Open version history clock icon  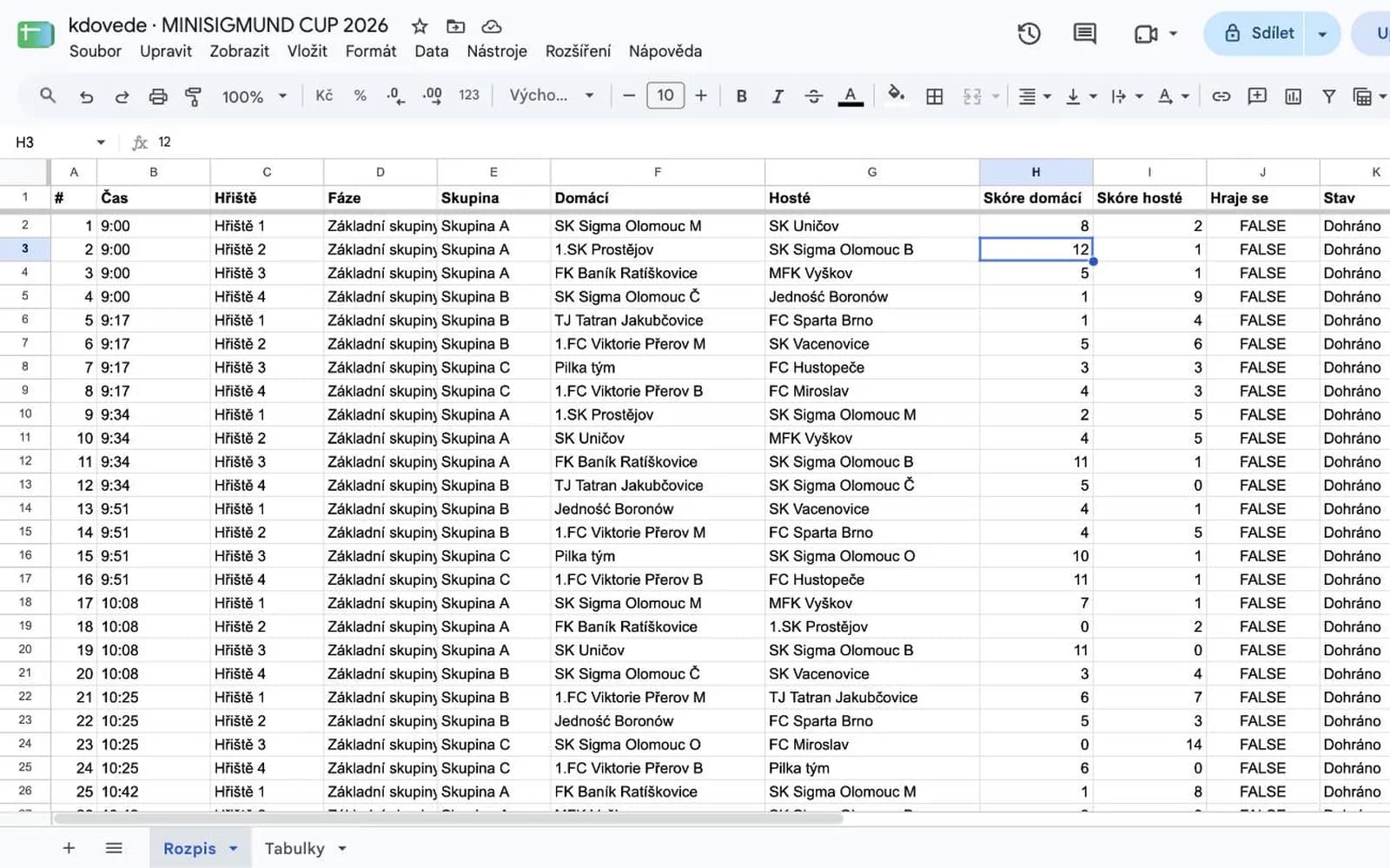click(1029, 34)
